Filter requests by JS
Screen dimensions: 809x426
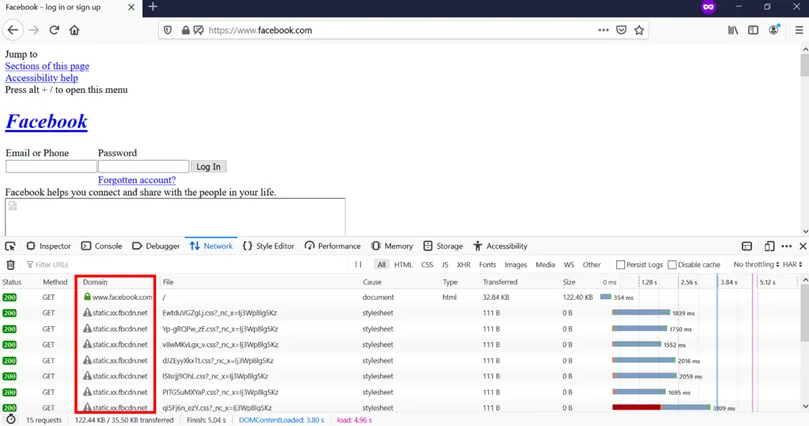coord(445,265)
